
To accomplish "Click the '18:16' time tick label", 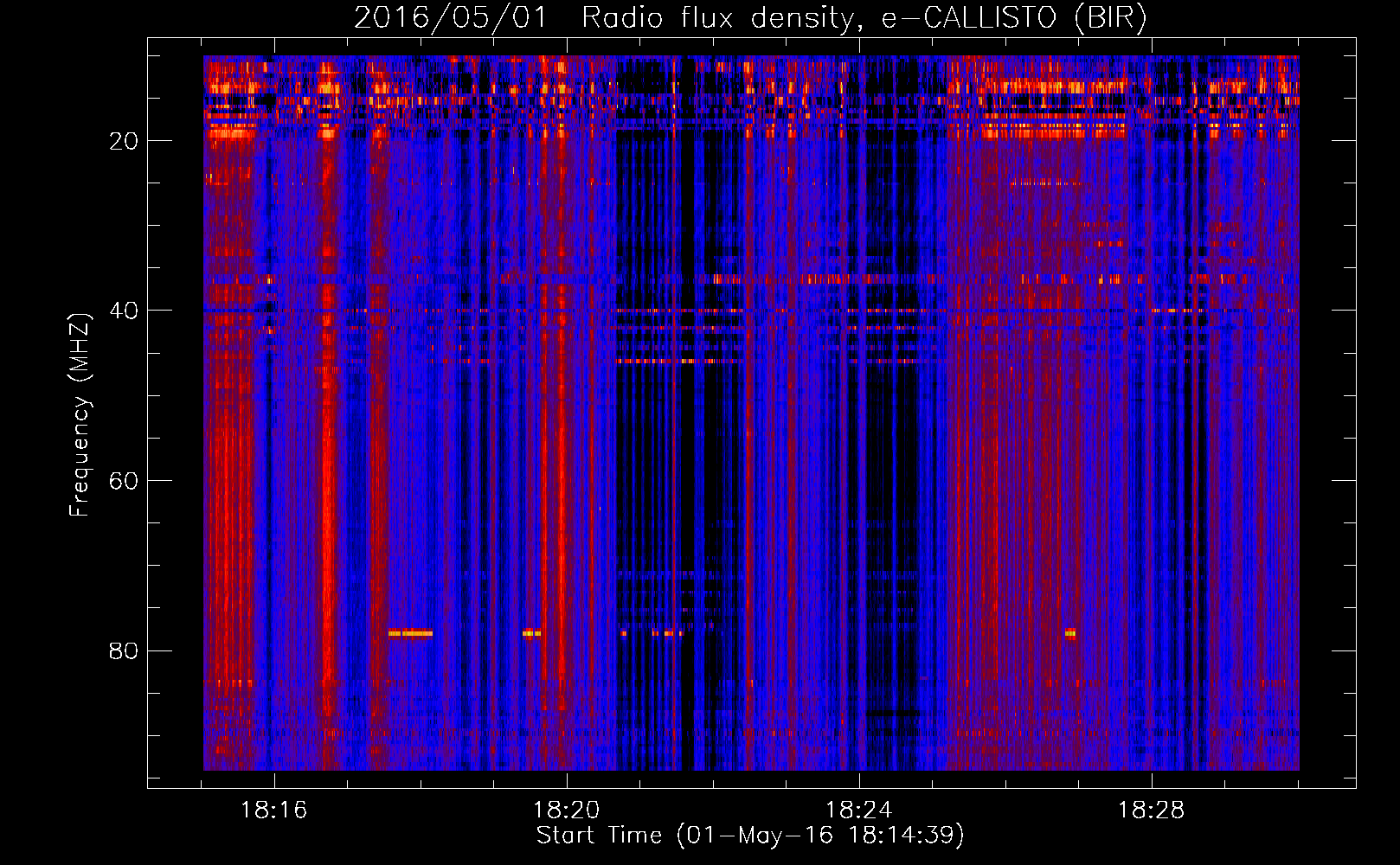I will (274, 811).
